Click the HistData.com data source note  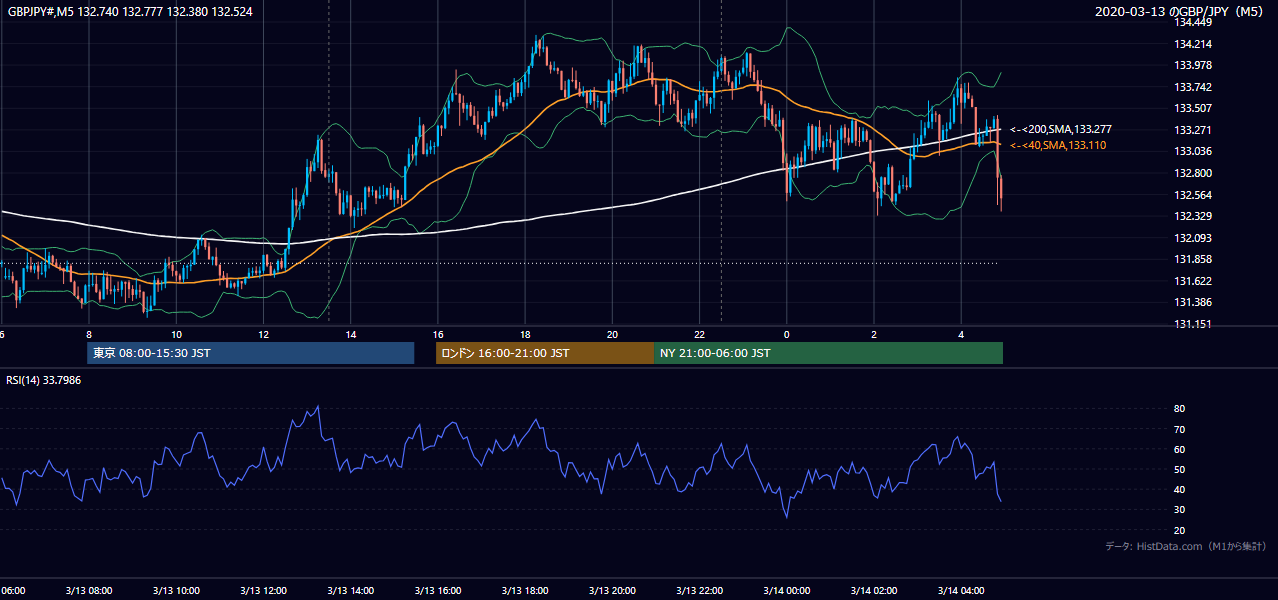click(1186, 546)
